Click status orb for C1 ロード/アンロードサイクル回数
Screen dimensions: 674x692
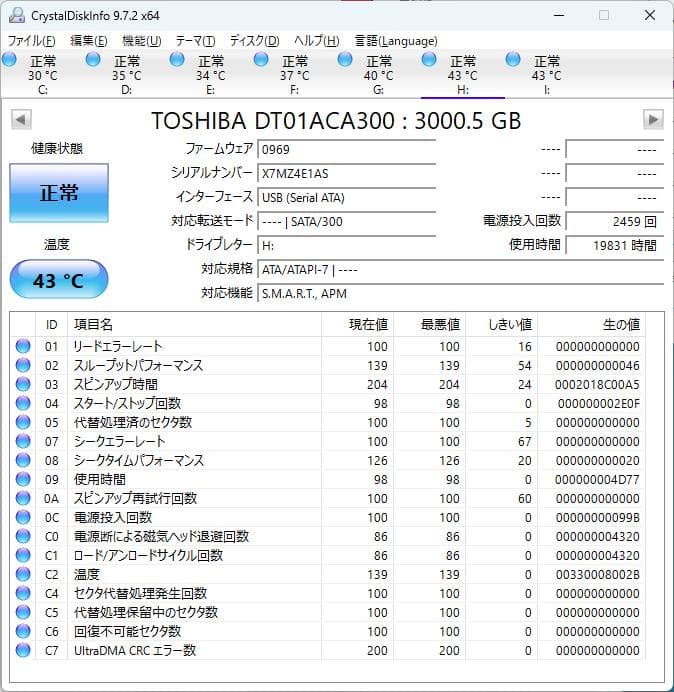[x=23, y=555]
